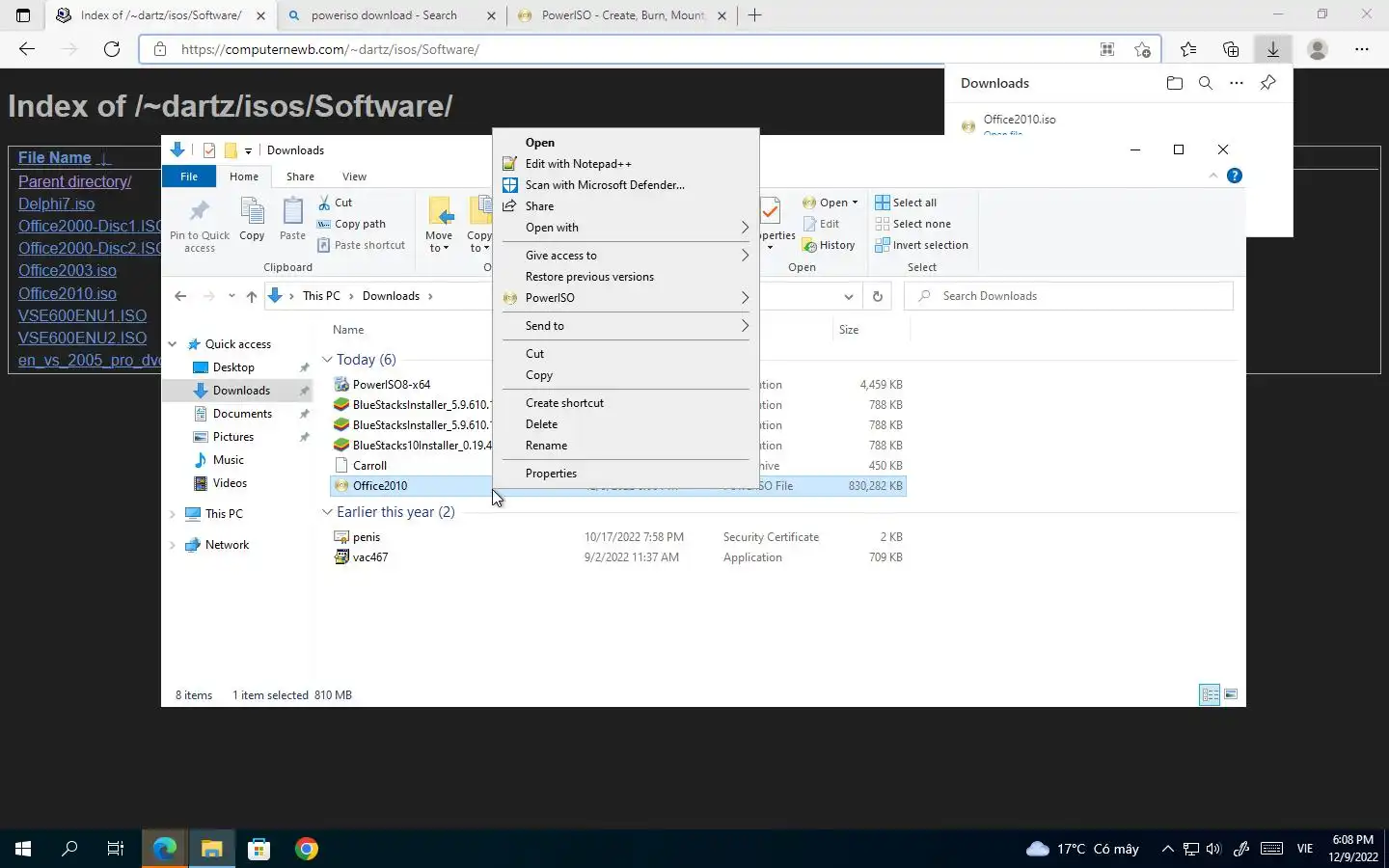Click Explorer refresh button beside address bar
1389x868 pixels.
click(x=878, y=296)
